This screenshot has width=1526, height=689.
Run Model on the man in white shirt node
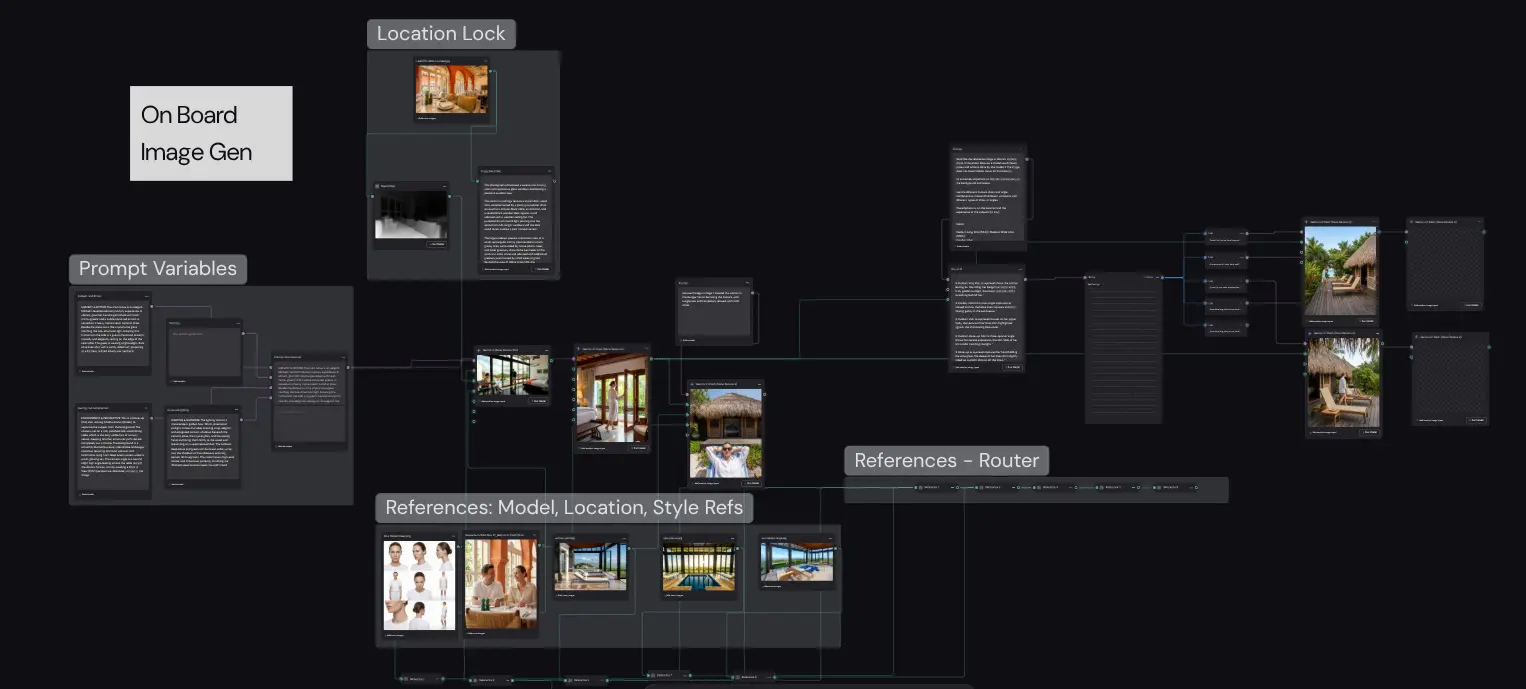click(x=751, y=484)
